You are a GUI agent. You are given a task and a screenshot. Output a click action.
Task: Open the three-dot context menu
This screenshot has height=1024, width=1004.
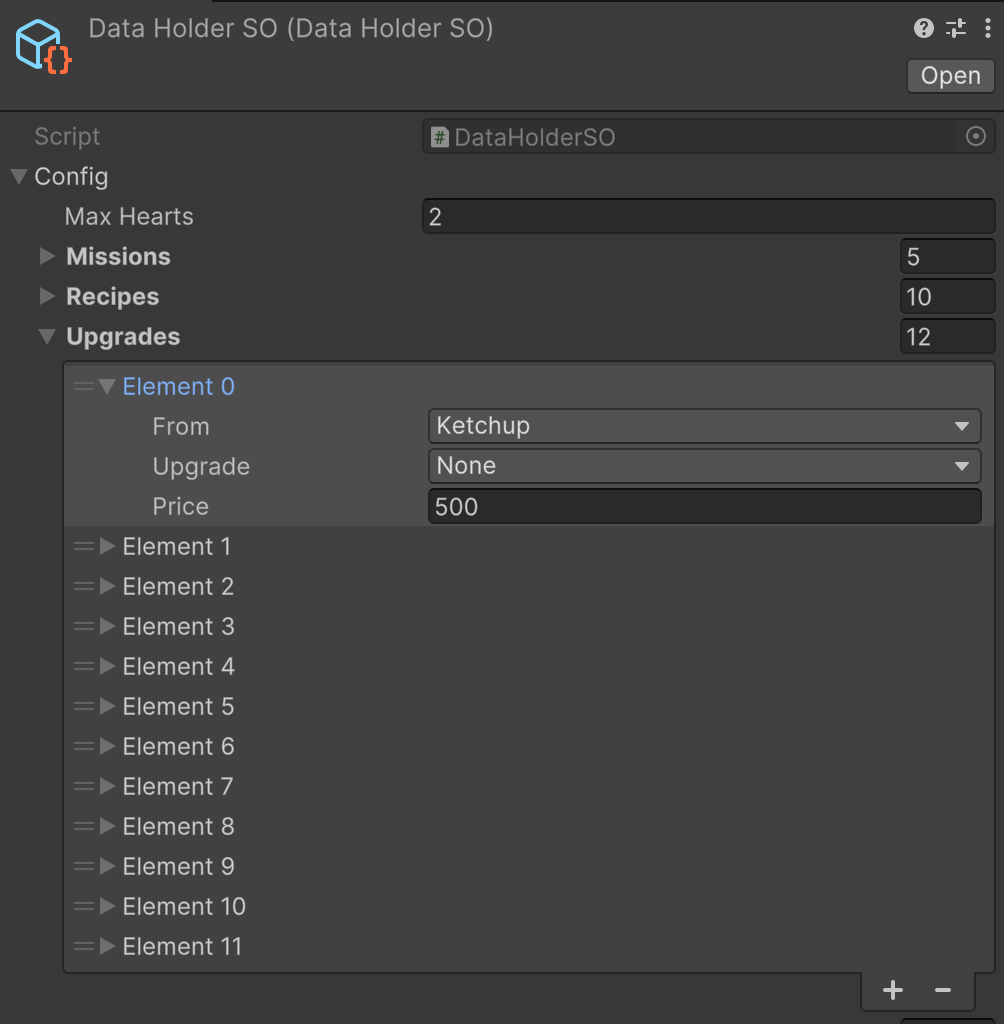pyautogui.click(x=987, y=28)
